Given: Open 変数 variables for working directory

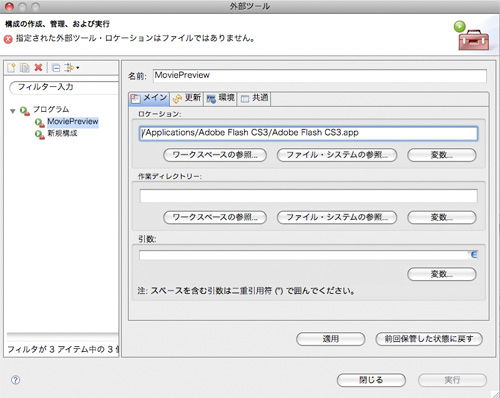Looking at the screenshot, I should [442, 217].
